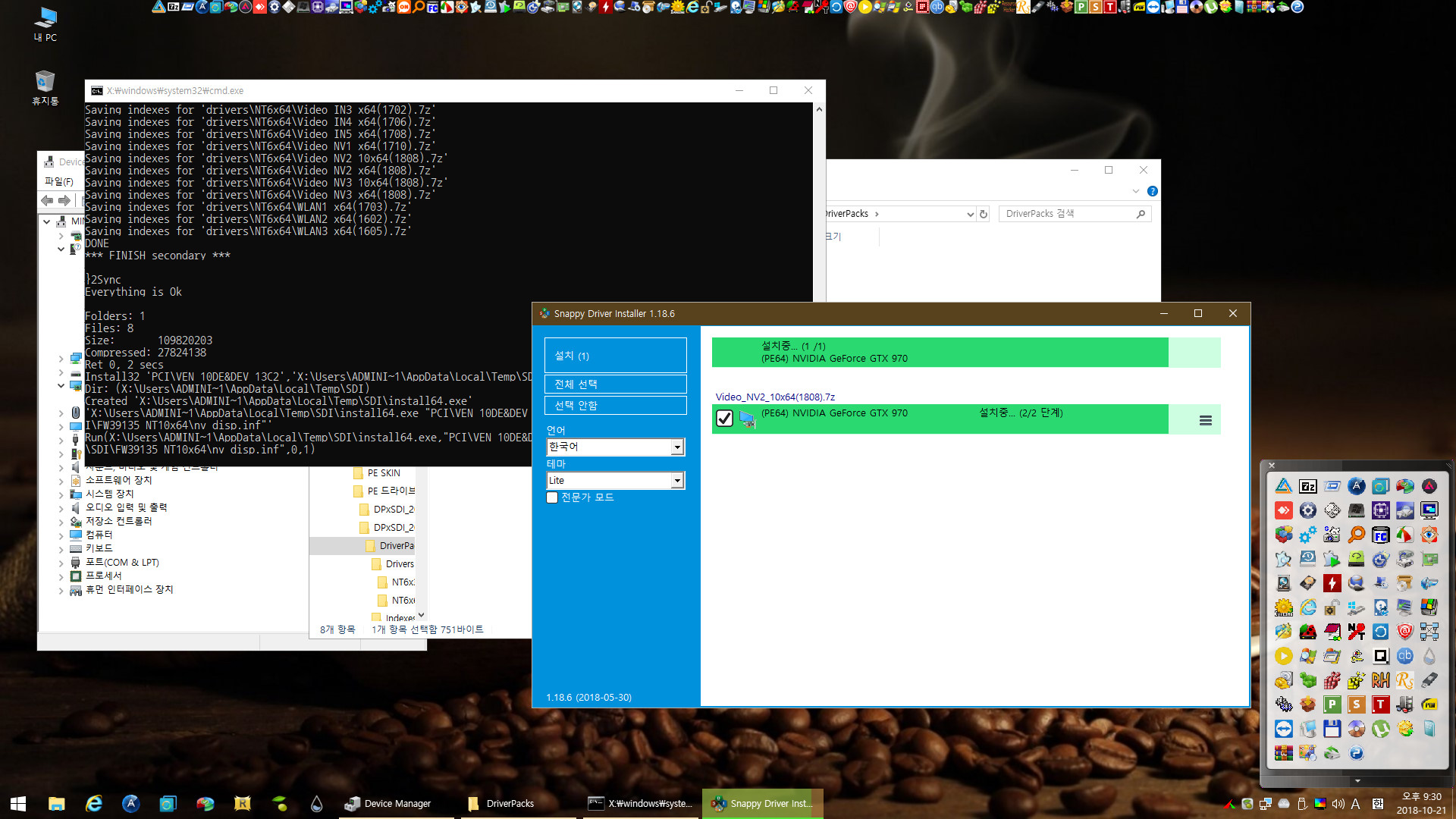1456x819 pixels.
Task: Open the blue help icon in the explorer window
Action: pyautogui.click(x=1153, y=191)
